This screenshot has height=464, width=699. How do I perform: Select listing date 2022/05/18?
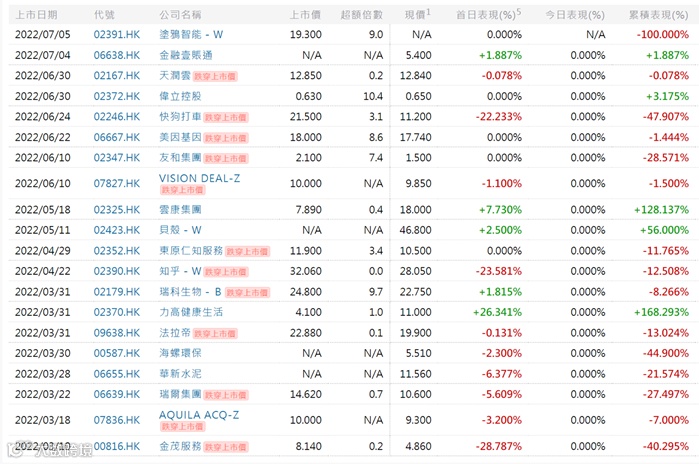43,209
